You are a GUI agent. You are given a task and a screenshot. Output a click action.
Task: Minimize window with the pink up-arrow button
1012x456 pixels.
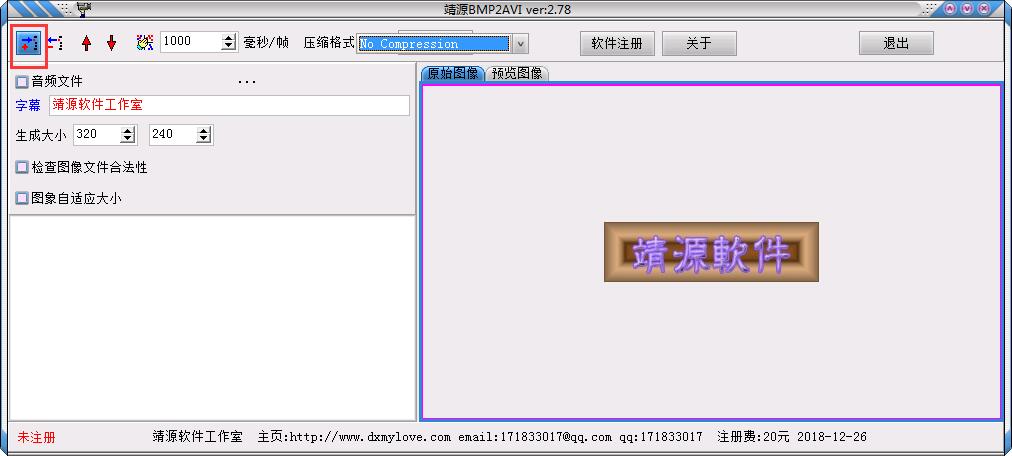pyautogui.click(x=950, y=9)
